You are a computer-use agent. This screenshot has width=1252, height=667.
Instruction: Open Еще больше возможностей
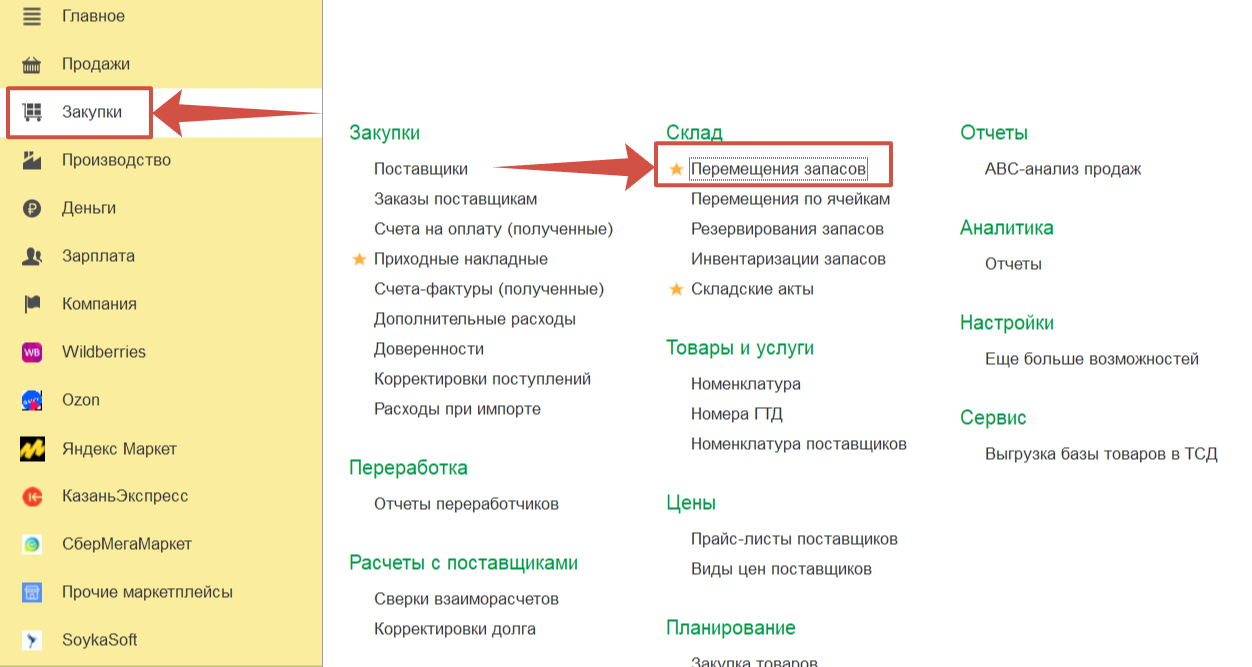pos(1092,359)
